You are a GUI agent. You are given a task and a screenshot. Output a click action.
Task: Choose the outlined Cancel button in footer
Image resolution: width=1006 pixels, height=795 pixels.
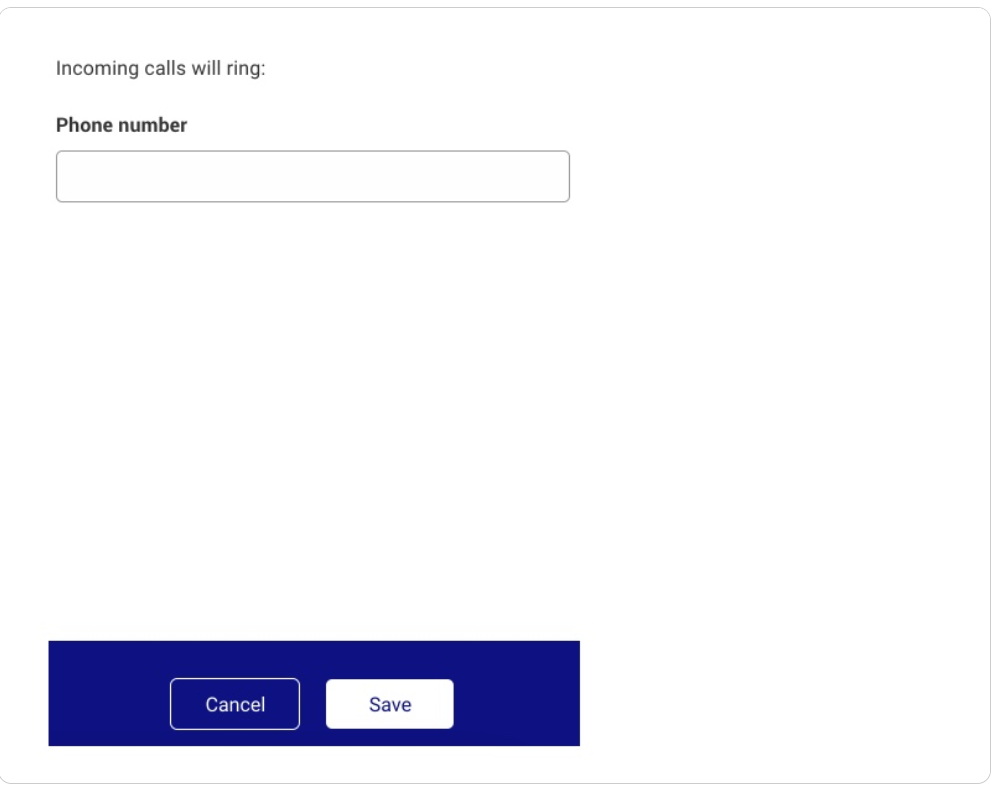point(235,704)
